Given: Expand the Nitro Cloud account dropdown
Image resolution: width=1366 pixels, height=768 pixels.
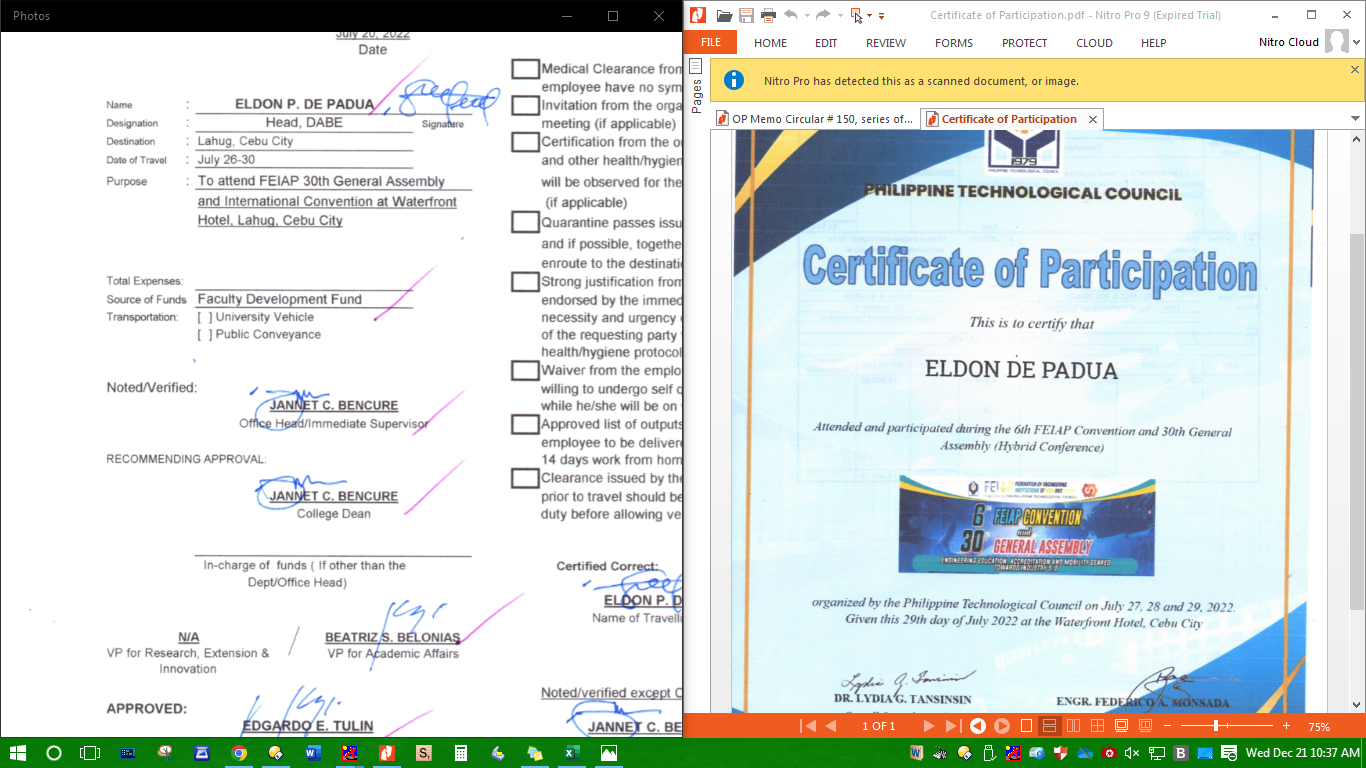Looking at the screenshot, I should click(x=1357, y=43).
